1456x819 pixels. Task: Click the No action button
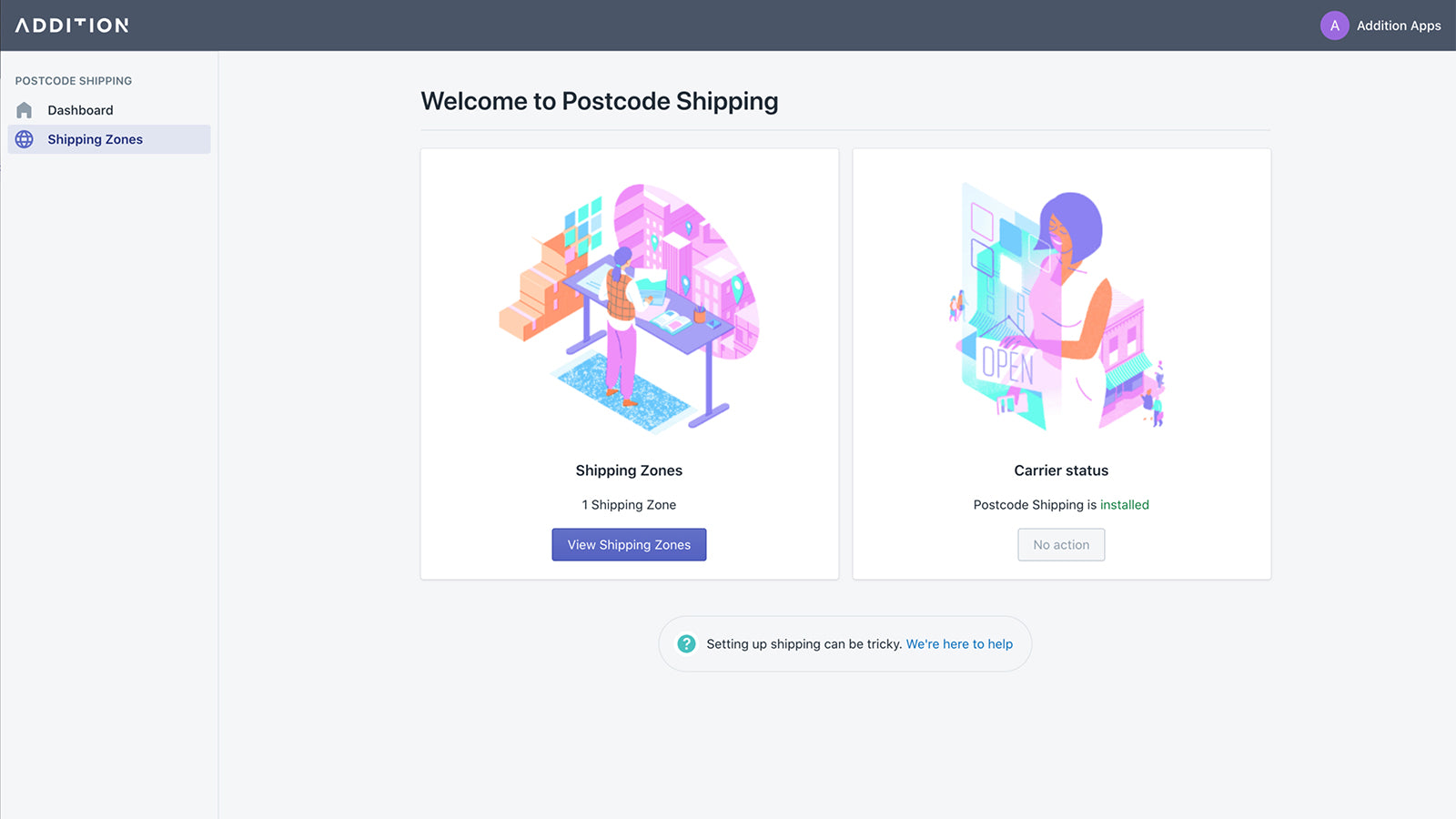(x=1061, y=545)
